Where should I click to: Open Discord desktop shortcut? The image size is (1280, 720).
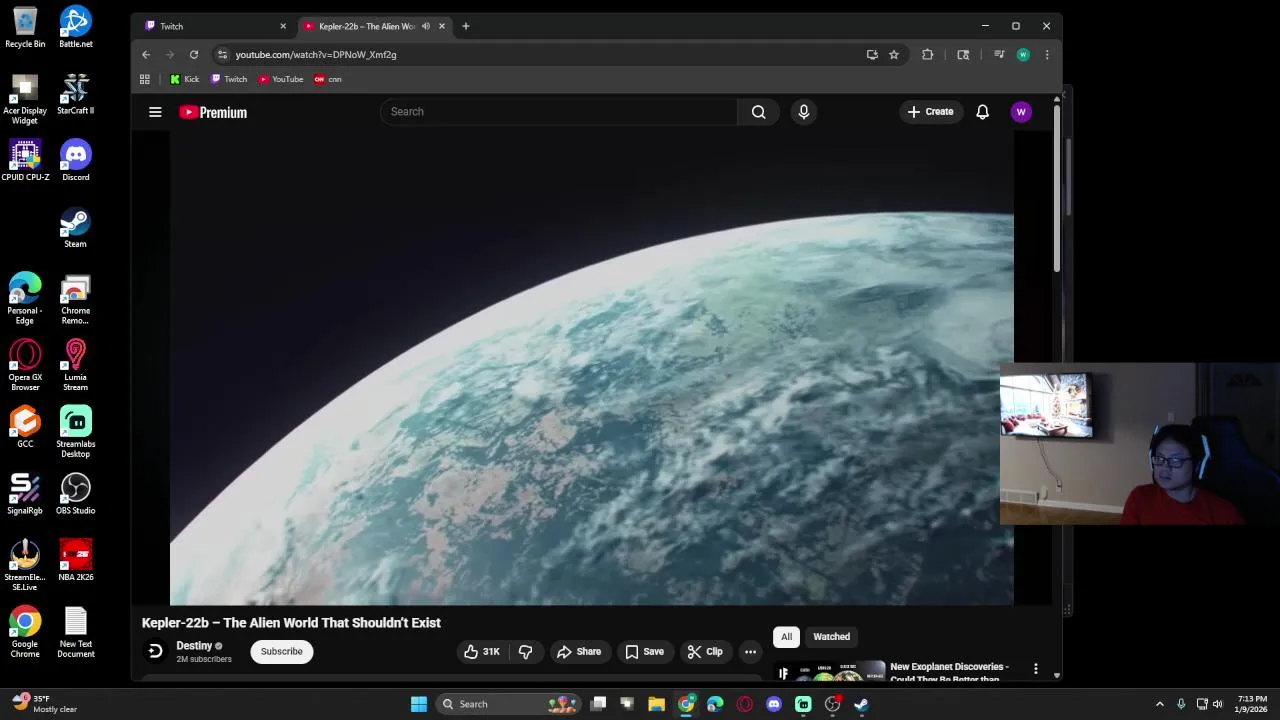pyautogui.click(x=76, y=161)
